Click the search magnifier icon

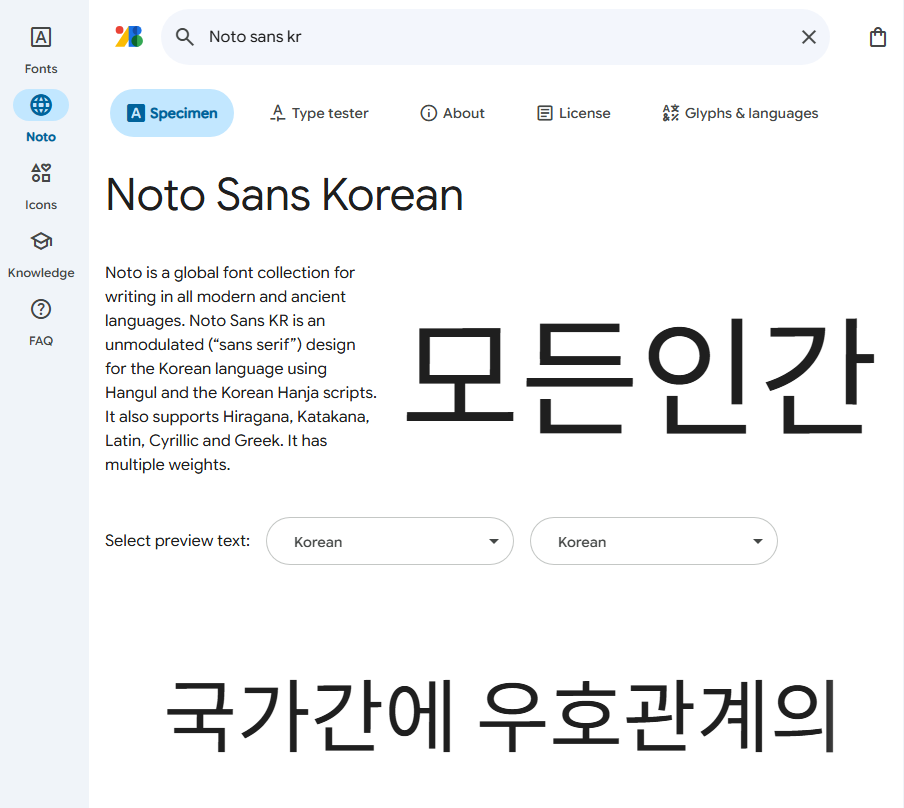pyautogui.click(x=184, y=37)
